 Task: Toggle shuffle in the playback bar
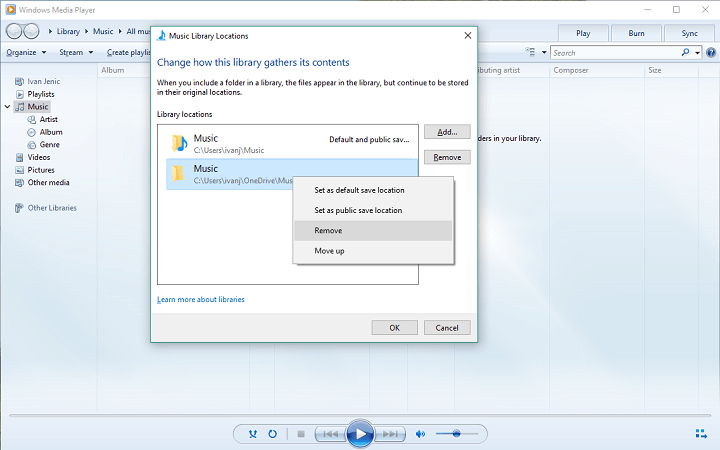(253, 433)
